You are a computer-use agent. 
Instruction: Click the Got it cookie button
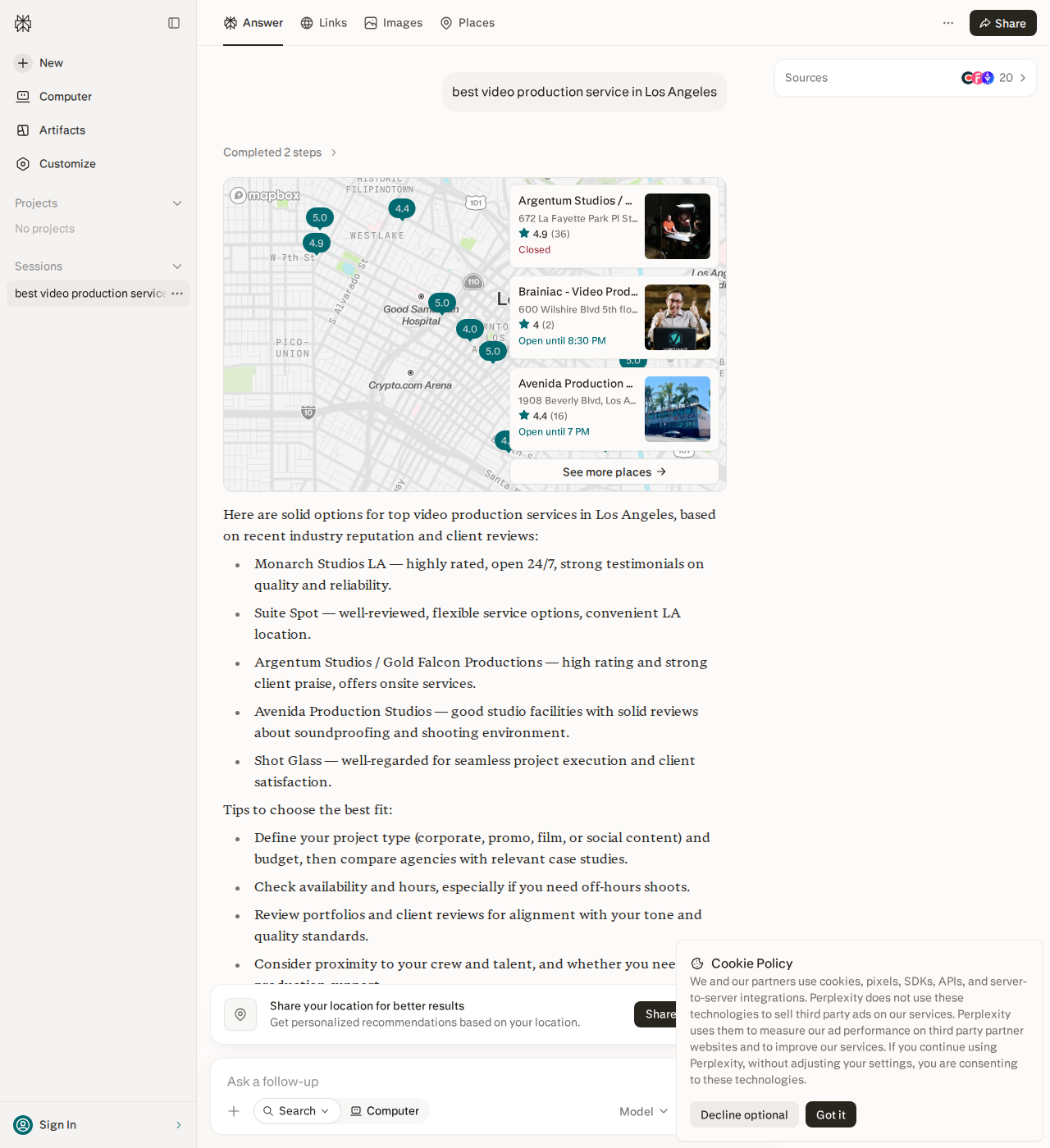831,1114
